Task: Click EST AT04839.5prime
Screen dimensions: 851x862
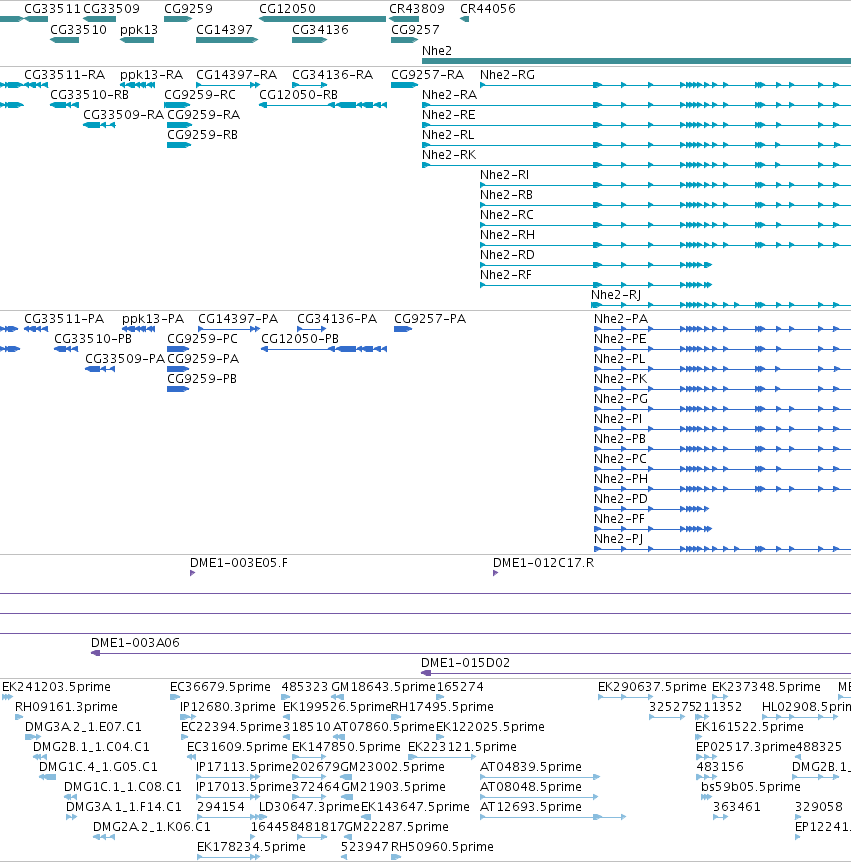Action: tap(531, 766)
